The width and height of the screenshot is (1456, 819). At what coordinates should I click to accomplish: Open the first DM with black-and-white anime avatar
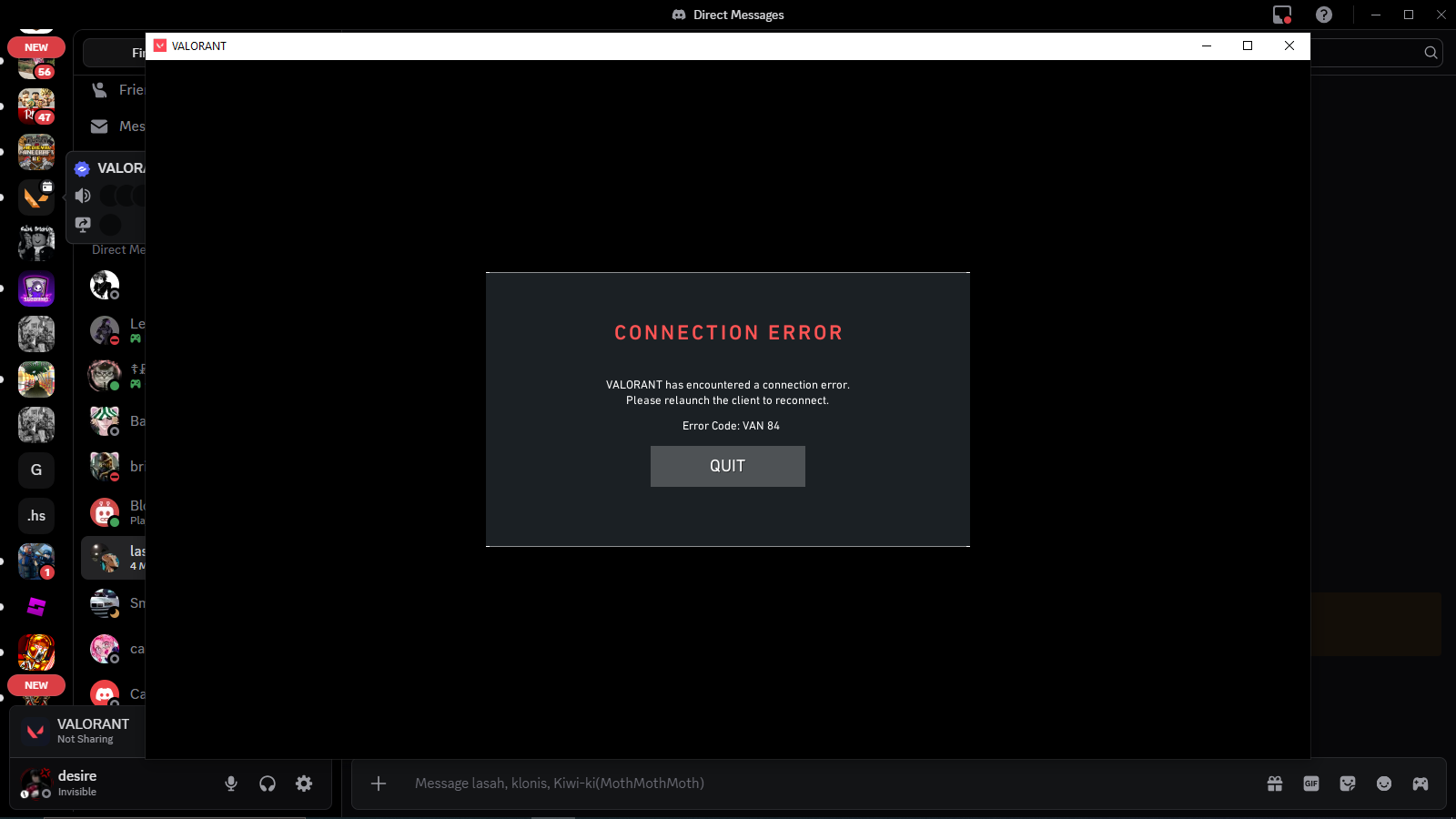(114, 285)
